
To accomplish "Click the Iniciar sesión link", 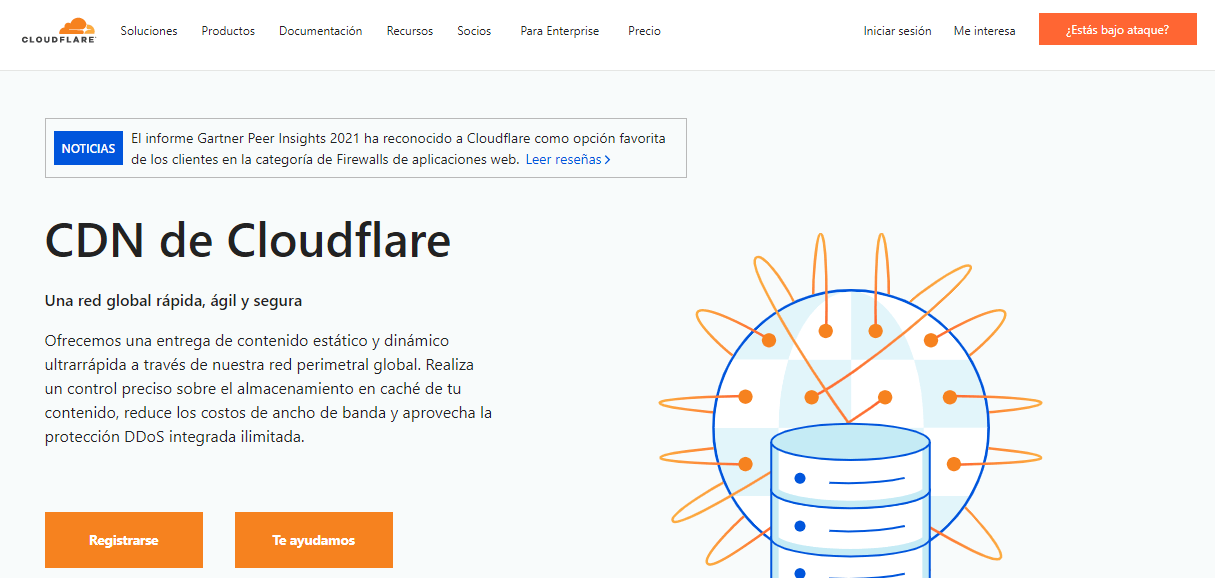I will tap(897, 31).
